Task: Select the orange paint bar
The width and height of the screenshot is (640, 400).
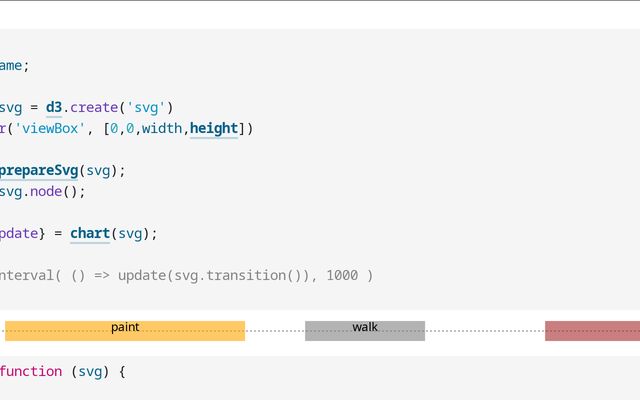Action: pyautogui.click(x=125, y=331)
